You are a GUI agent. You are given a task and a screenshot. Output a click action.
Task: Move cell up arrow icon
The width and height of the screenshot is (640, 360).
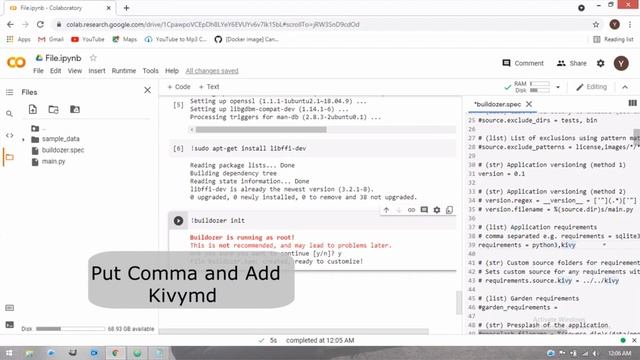(x=386, y=210)
